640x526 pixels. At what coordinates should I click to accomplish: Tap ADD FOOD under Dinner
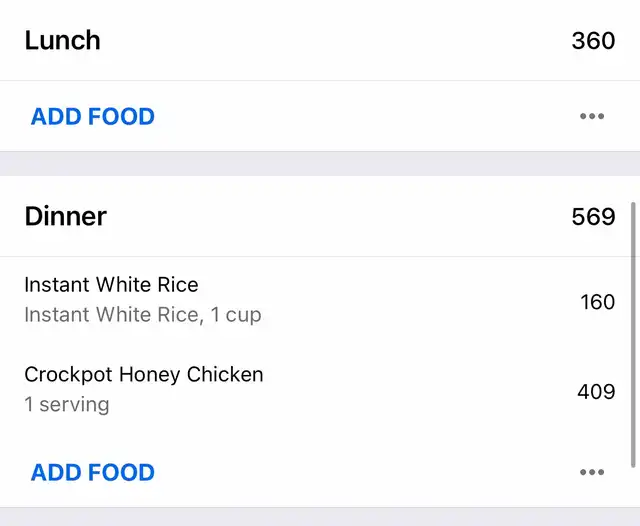[93, 472]
